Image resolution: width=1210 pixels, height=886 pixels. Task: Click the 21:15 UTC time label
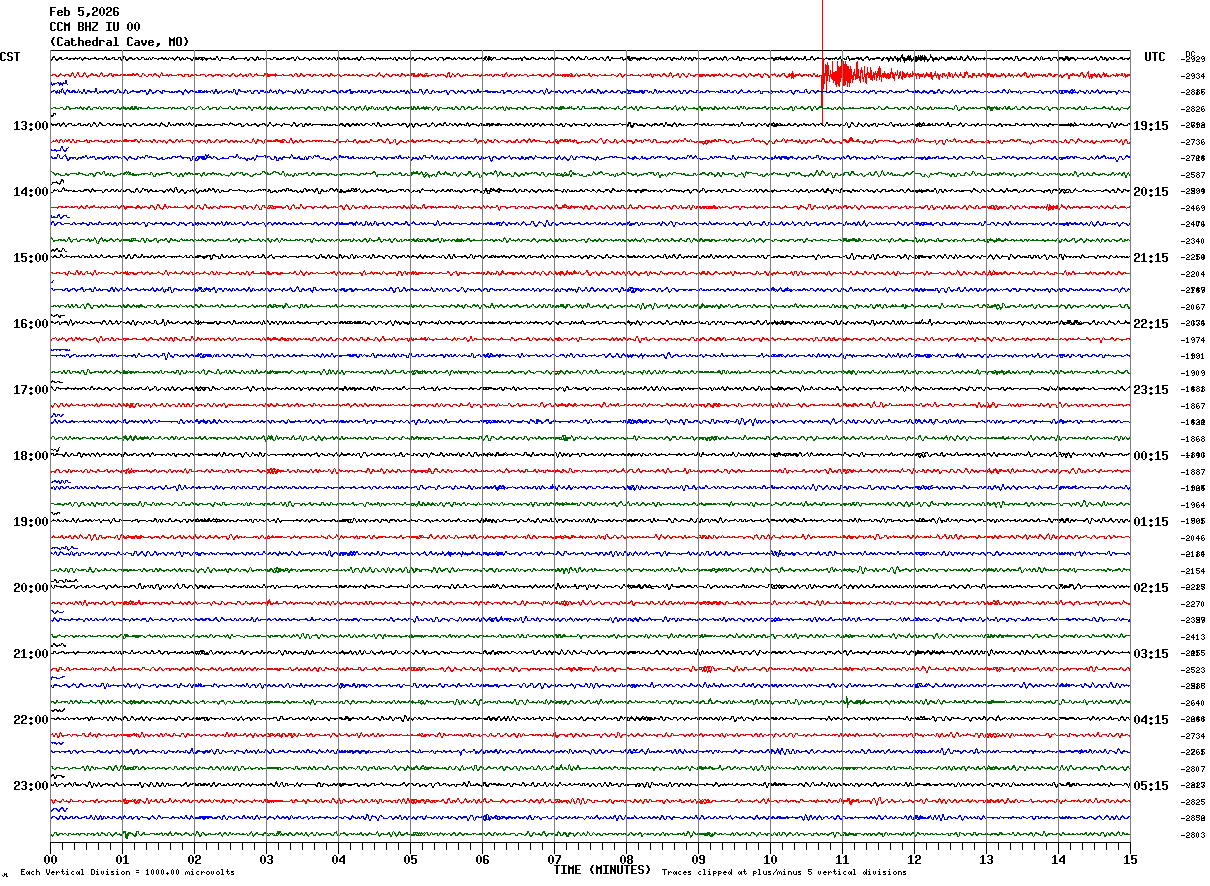click(1151, 258)
